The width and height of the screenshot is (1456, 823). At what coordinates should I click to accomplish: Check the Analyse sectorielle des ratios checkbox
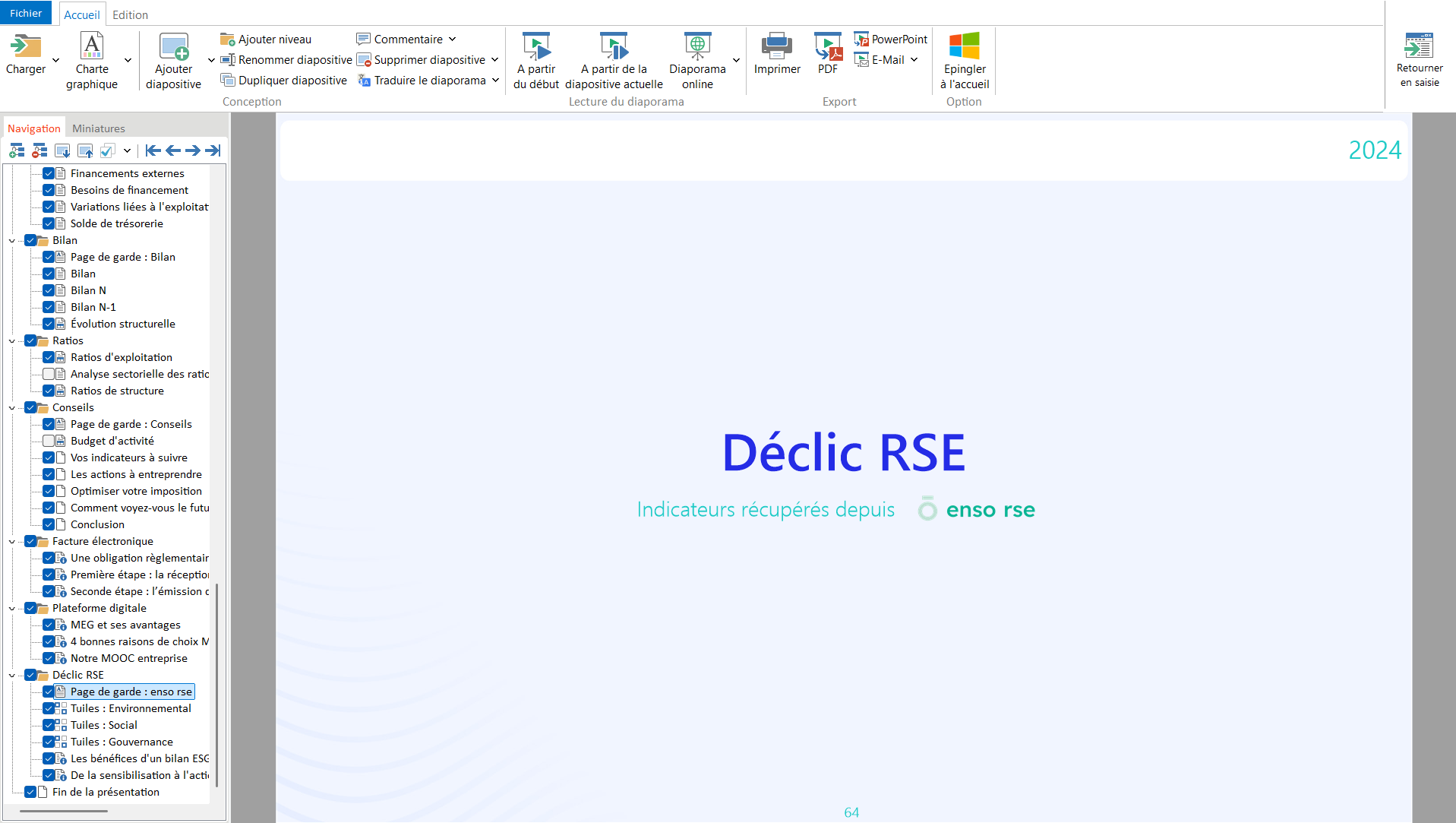click(49, 374)
